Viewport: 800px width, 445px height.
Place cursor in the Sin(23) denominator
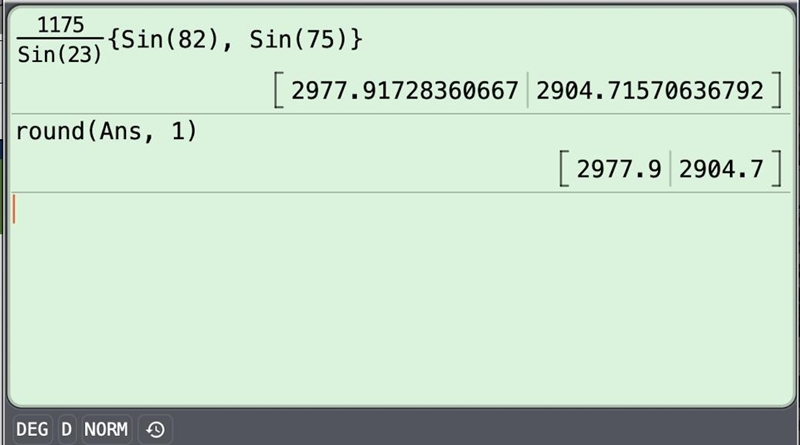(x=60, y=55)
